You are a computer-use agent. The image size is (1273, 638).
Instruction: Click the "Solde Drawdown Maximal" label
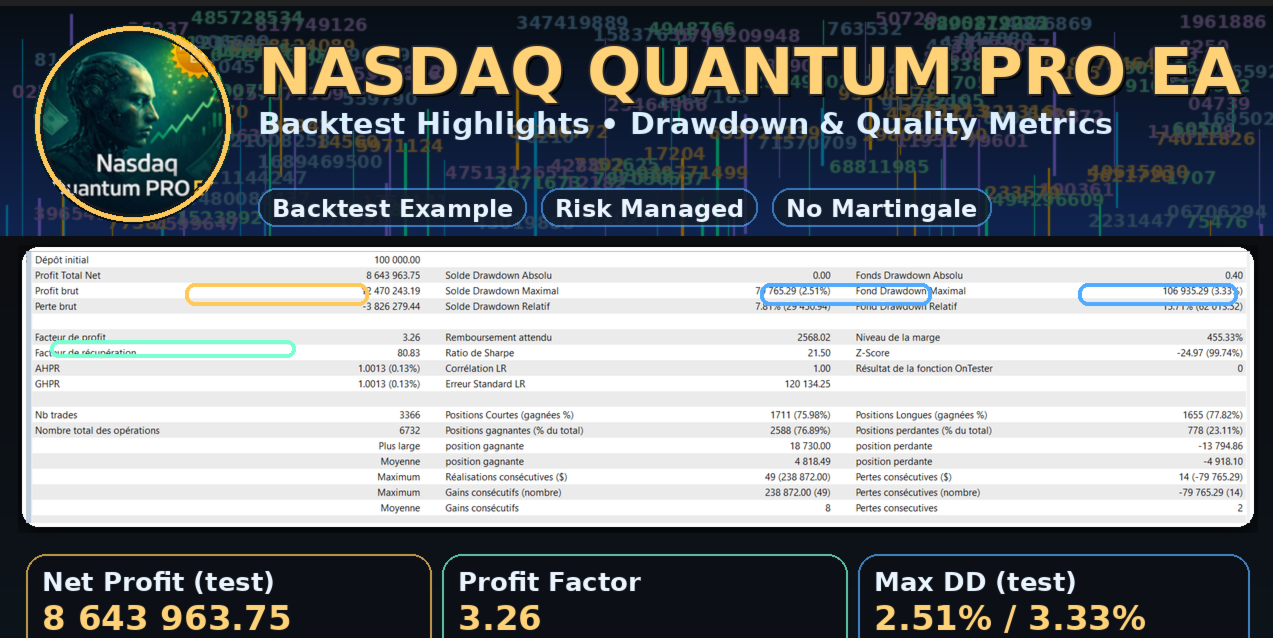(502, 291)
